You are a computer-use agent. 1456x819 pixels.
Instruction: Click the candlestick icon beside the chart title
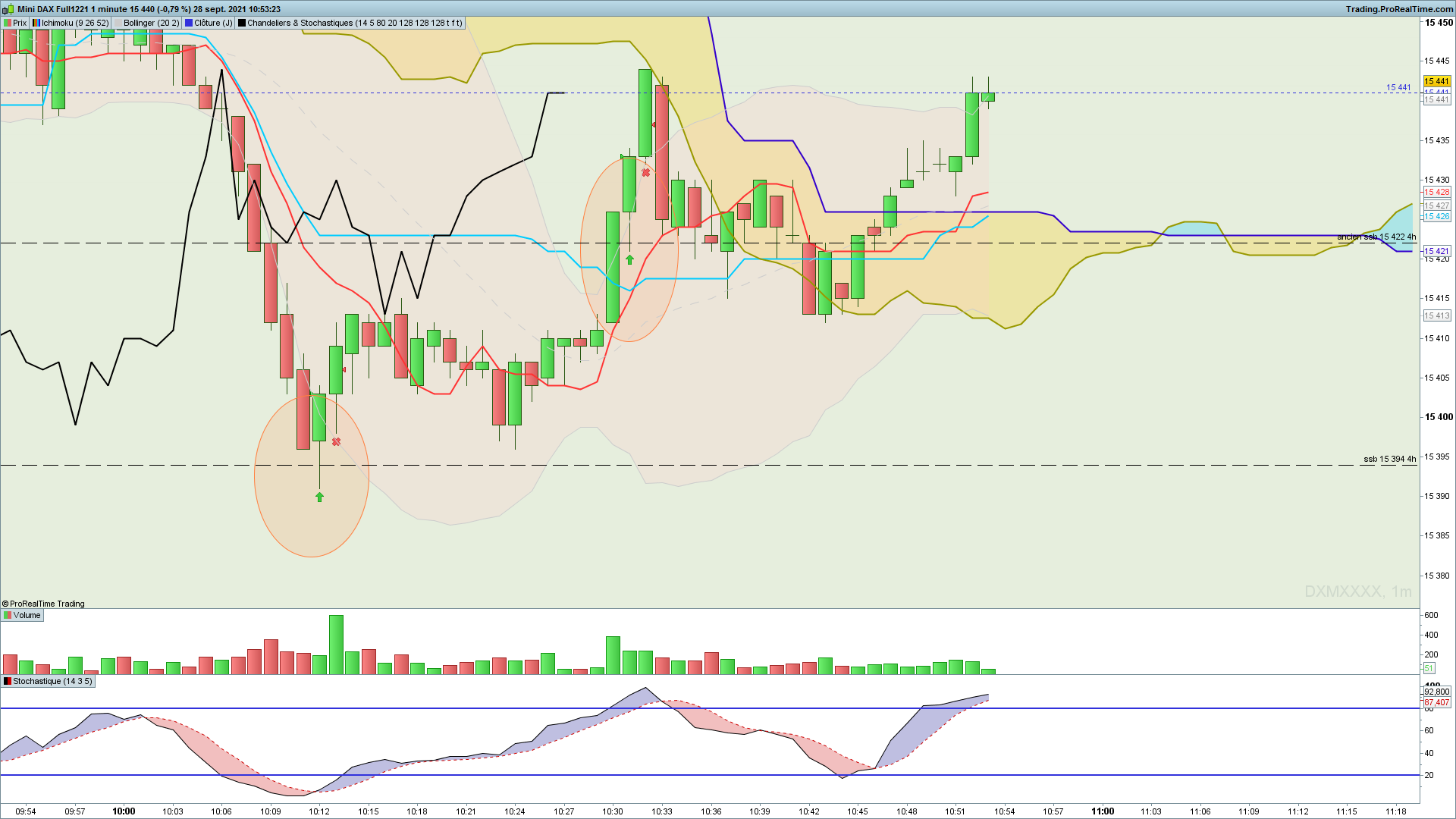[x=8, y=9]
